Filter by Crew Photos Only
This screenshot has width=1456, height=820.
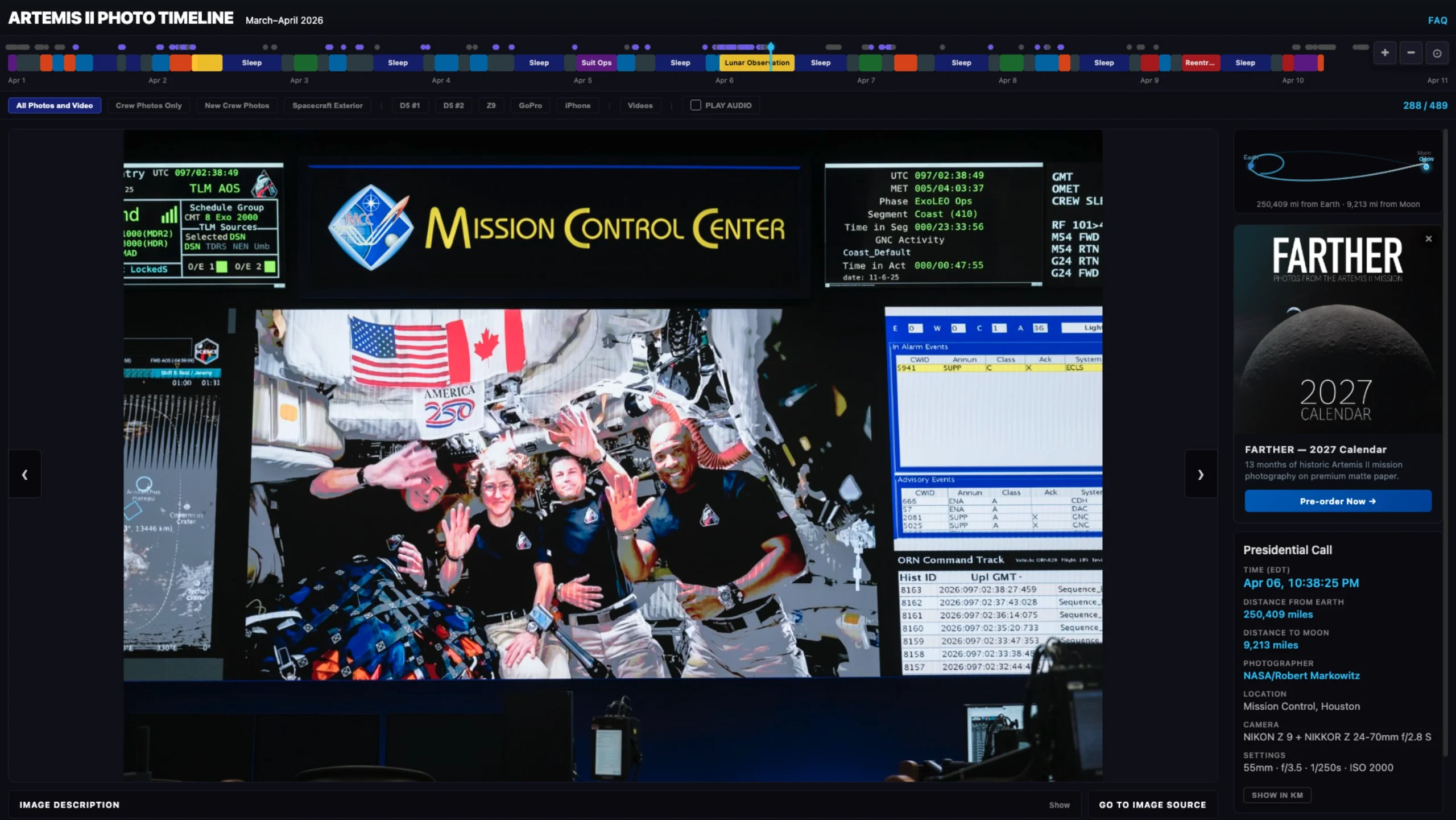click(149, 105)
